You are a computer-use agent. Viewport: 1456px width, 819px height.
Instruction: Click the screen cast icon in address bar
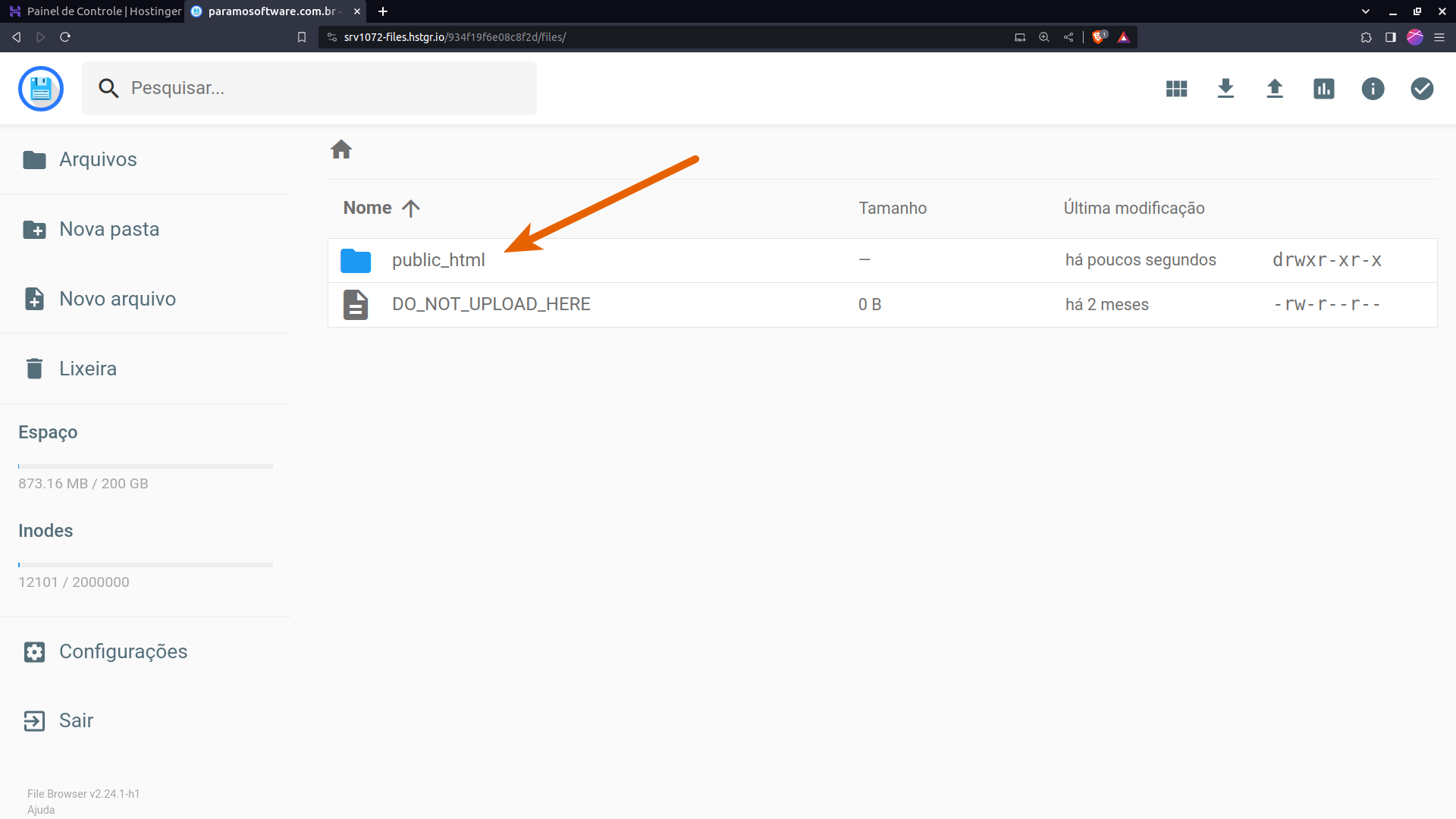point(1020,37)
